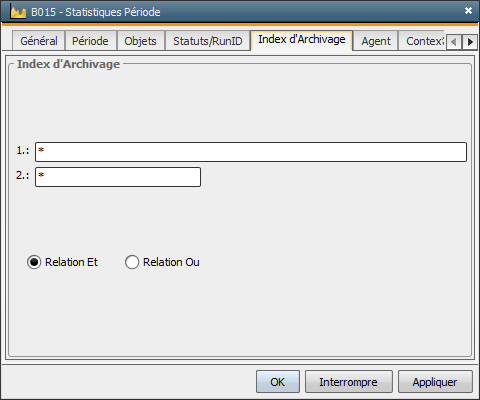This screenshot has width=480, height=400.
Task: Focus the archive index 2 field
Action: (118, 177)
